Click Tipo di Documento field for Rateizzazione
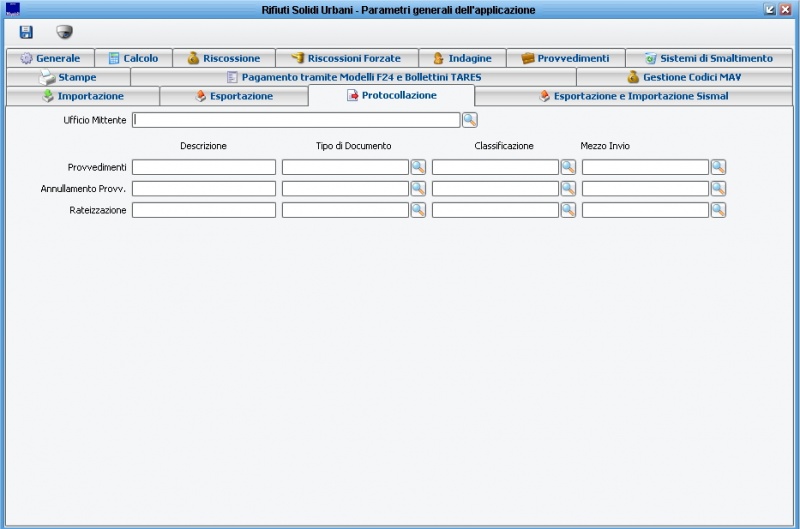800x529 pixels. [345, 210]
